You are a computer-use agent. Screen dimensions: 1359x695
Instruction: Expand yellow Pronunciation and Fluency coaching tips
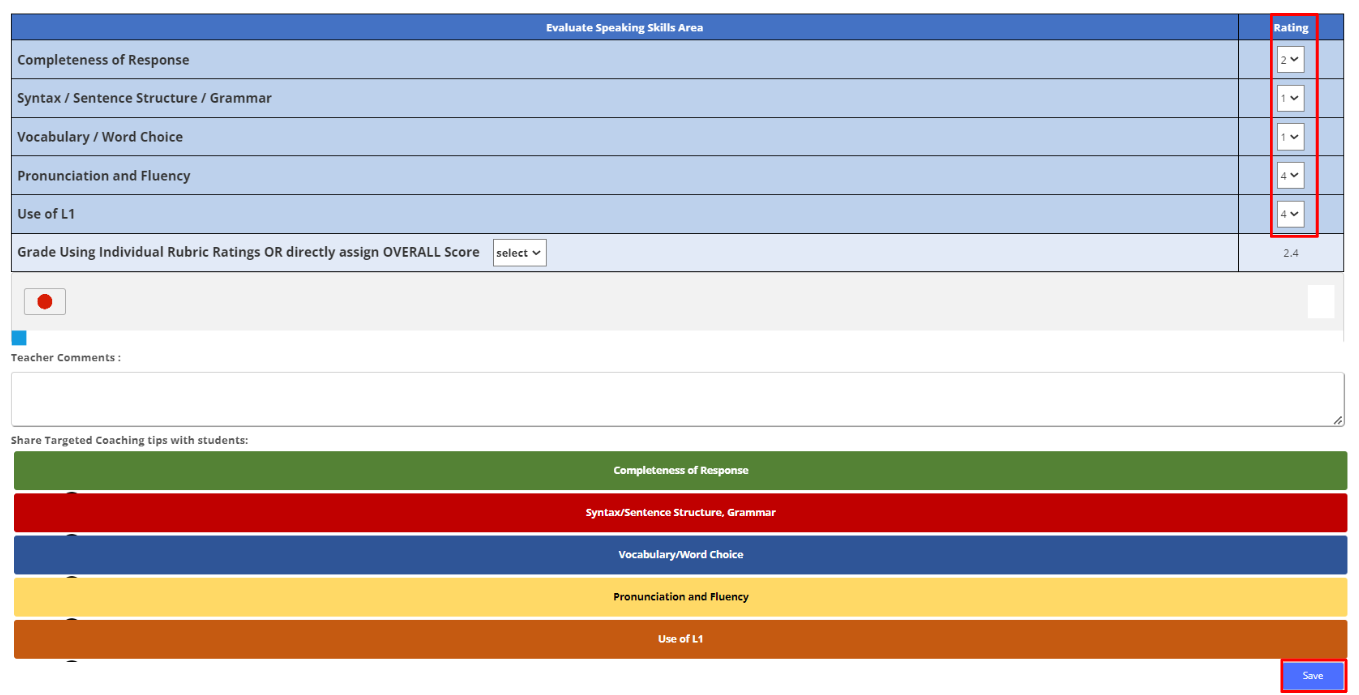[680, 596]
